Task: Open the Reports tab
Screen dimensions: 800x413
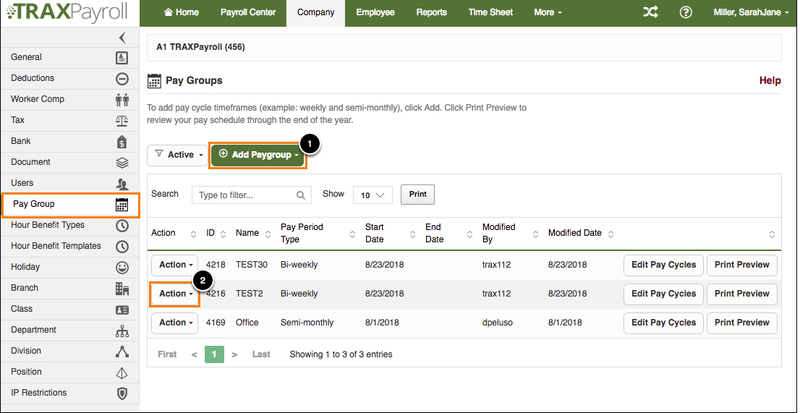Action: click(x=432, y=12)
